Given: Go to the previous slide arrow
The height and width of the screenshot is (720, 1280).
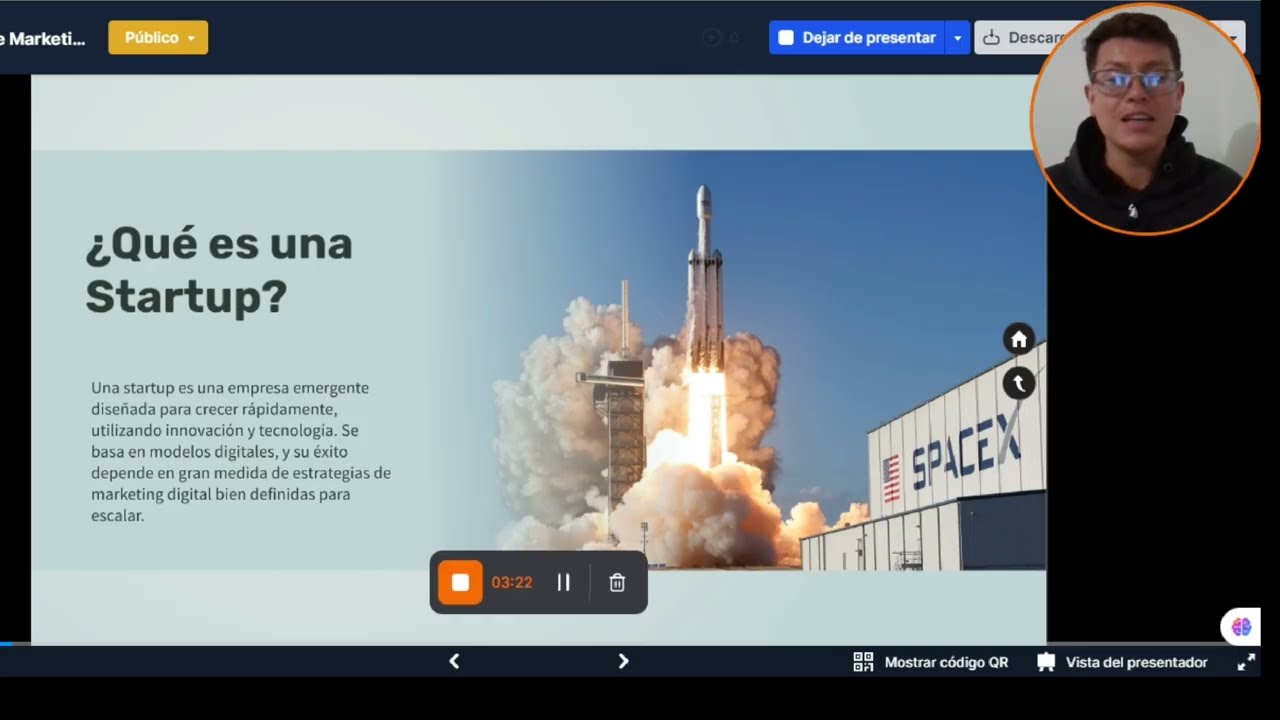Looking at the screenshot, I should click(x=454, y=661).
